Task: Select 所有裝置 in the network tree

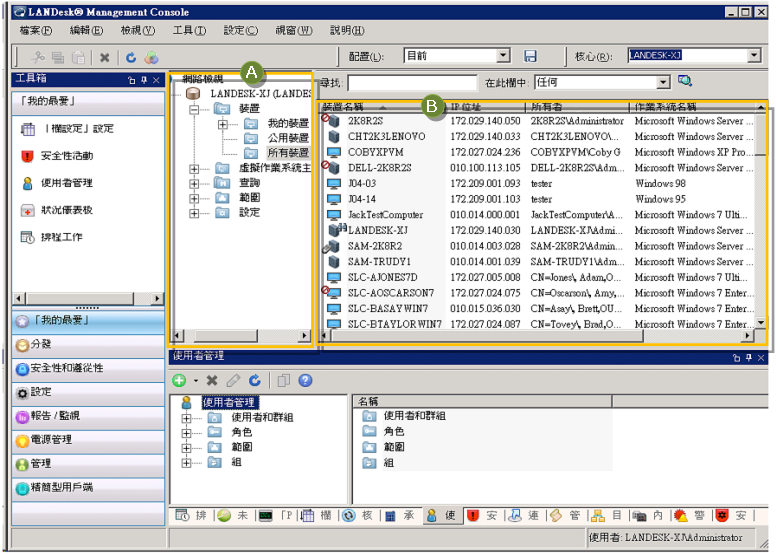Action: point(287,153)
